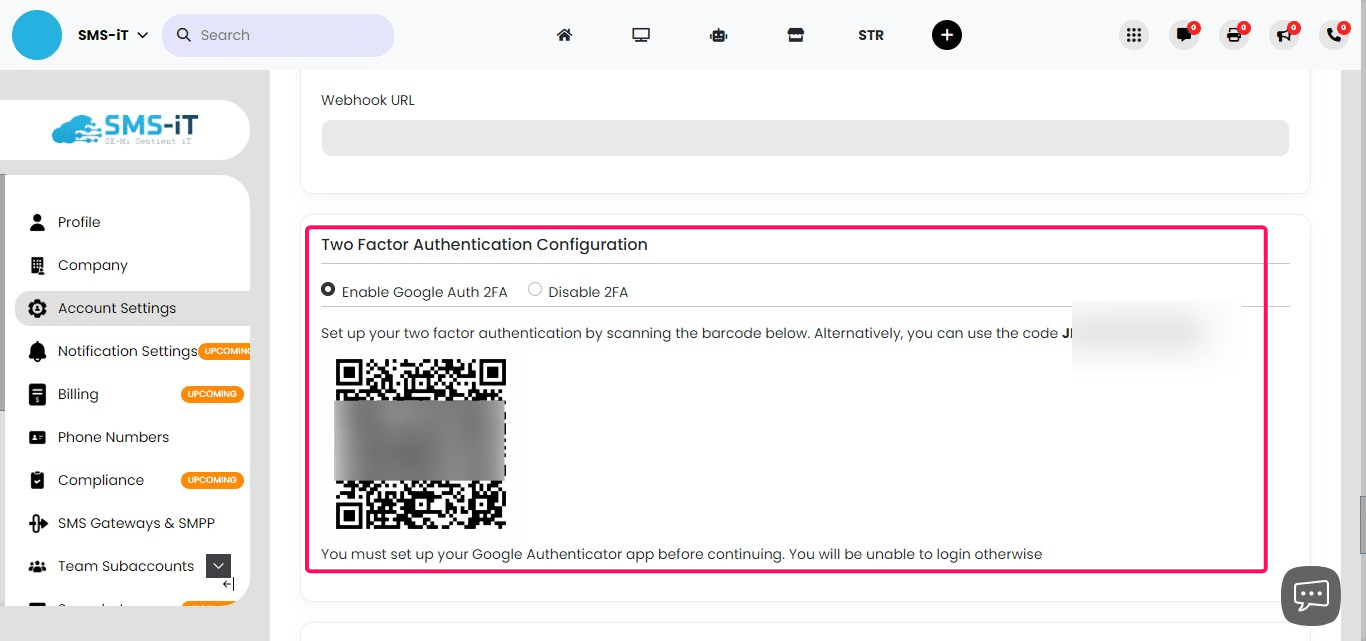
Task: Click the desktop monitor icon in header
Action: coord(641,34)
